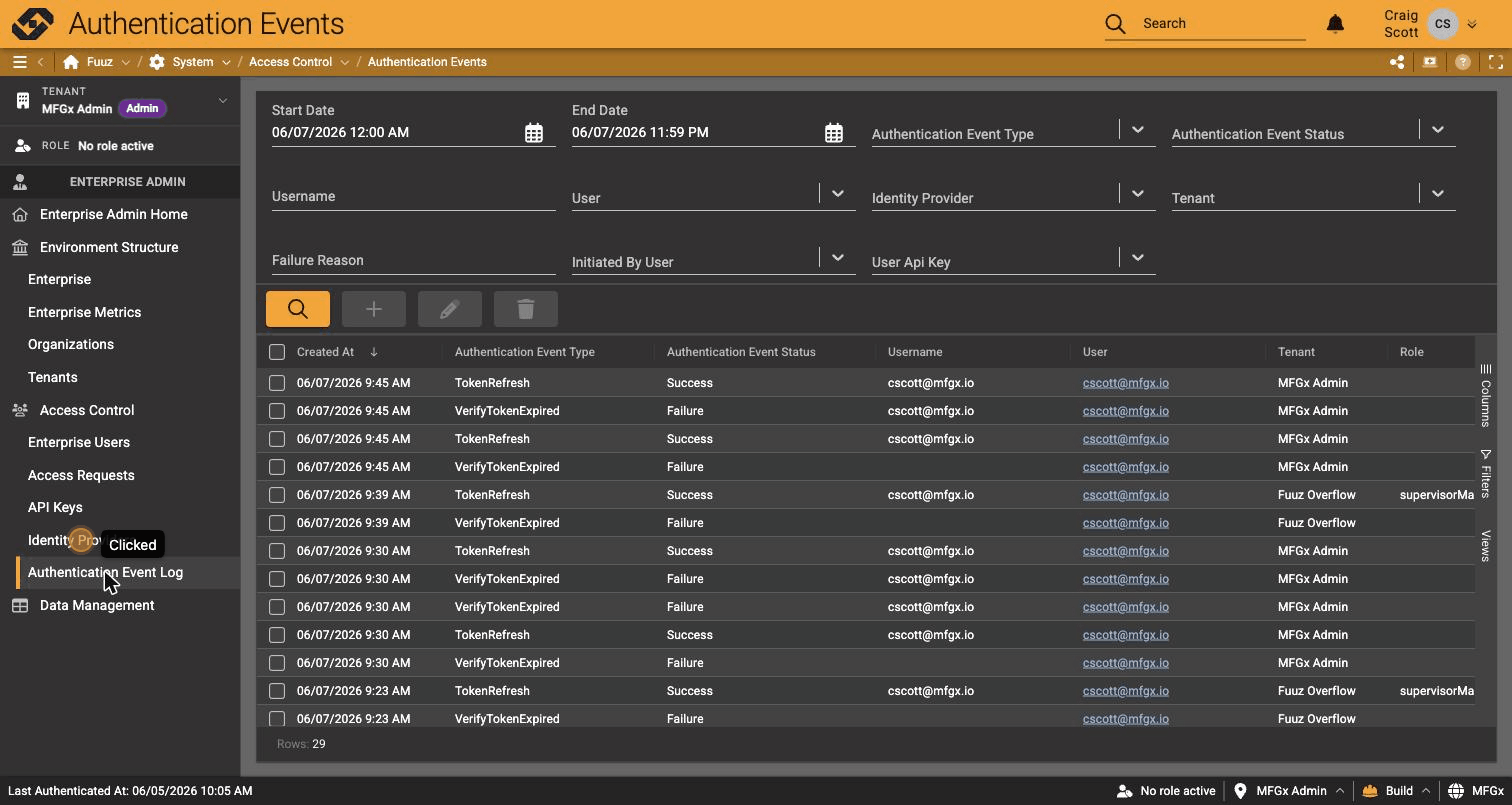
Task: Click the add plus toolbar button
Action: 374,309
